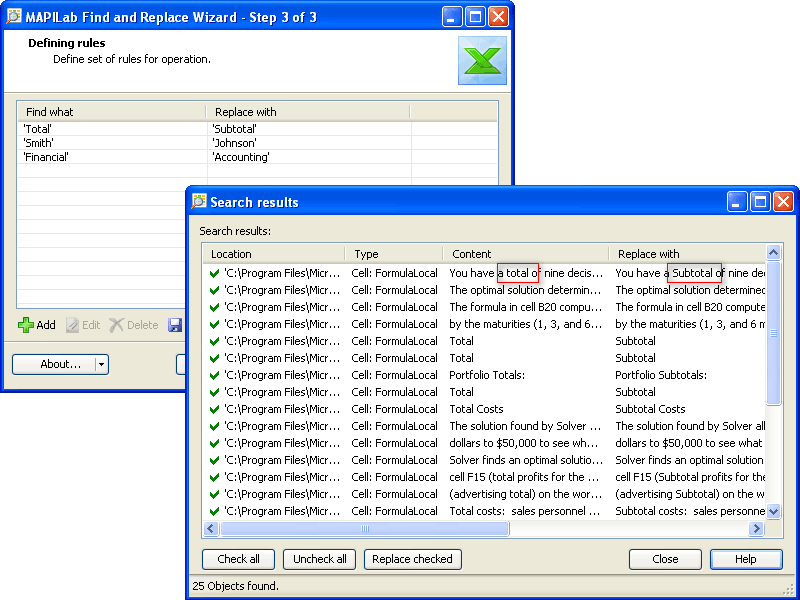
Task: Toggle check for 'The formula in cell B20' row
Action: pos(214,307)
